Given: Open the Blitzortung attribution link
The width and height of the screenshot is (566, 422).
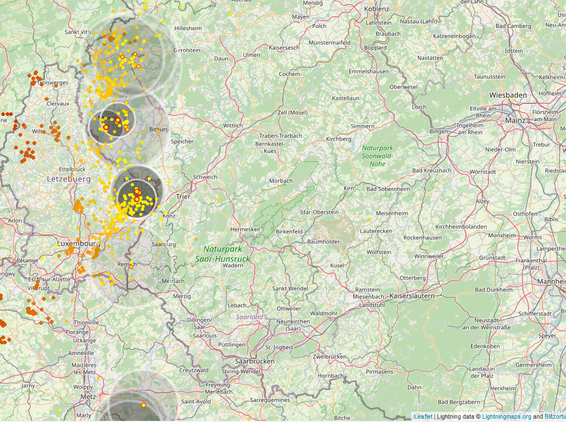Looking at the screenshot, I should [555, 417].
